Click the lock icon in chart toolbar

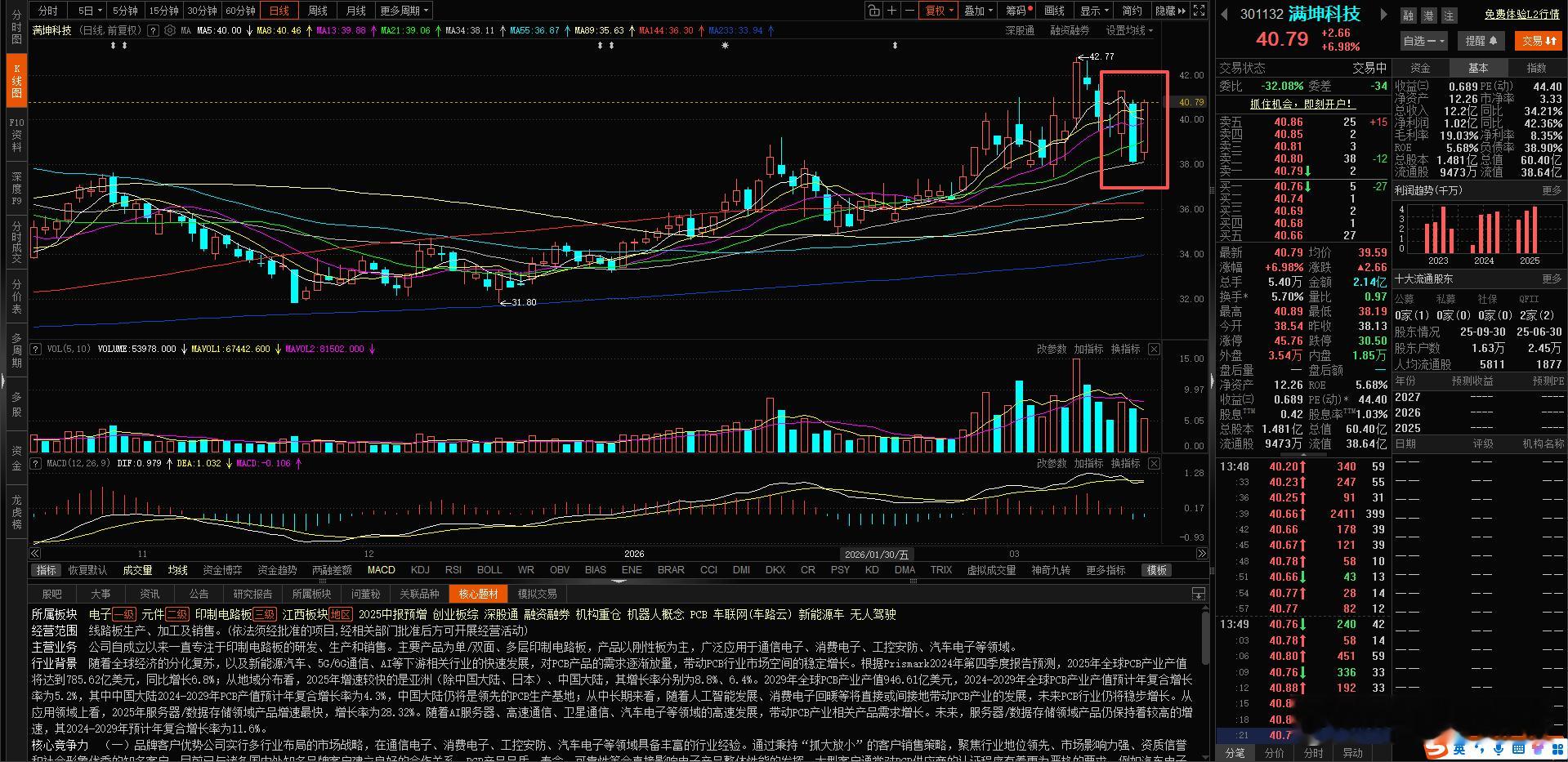(873, 11)
